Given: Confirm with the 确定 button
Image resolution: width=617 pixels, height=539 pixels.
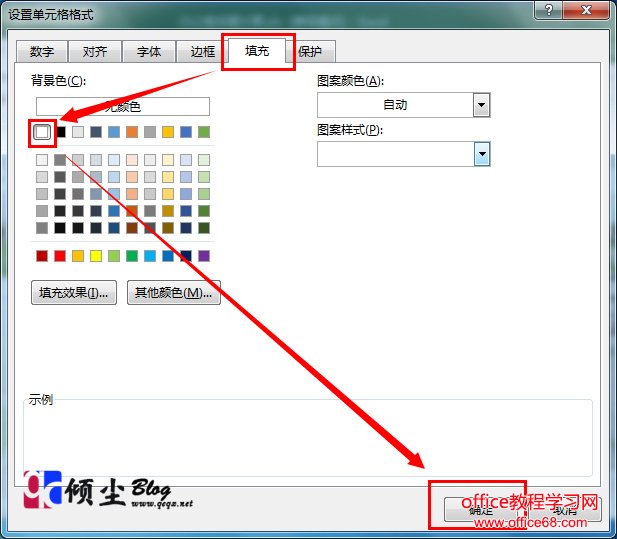Looking at the screenshot, I should pos(481,510).
